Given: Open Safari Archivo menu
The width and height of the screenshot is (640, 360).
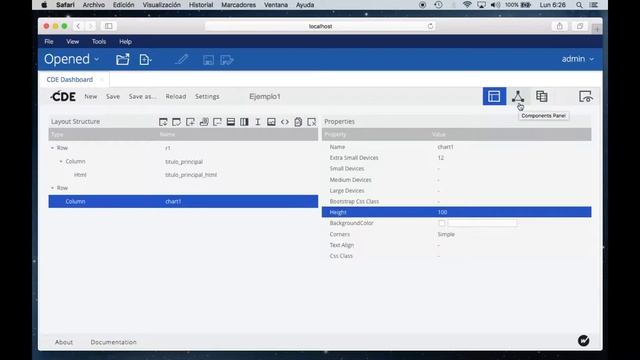Looking at the screenshot, I should pos(94,5).
